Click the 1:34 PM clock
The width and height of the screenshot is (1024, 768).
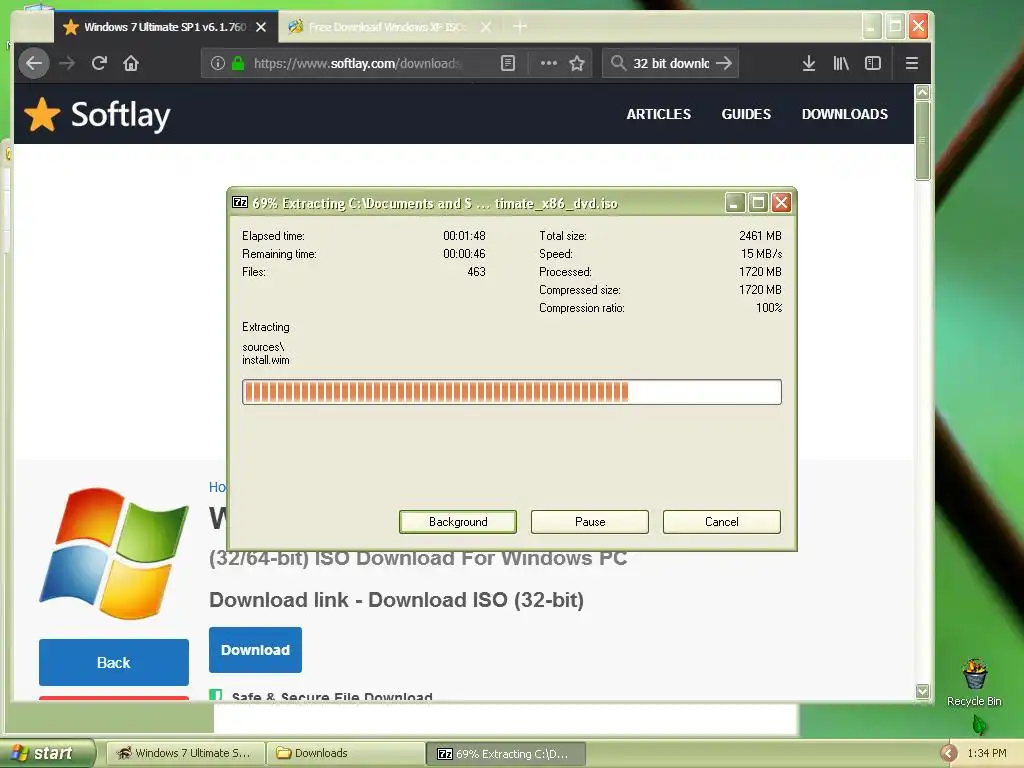[987, 754]
